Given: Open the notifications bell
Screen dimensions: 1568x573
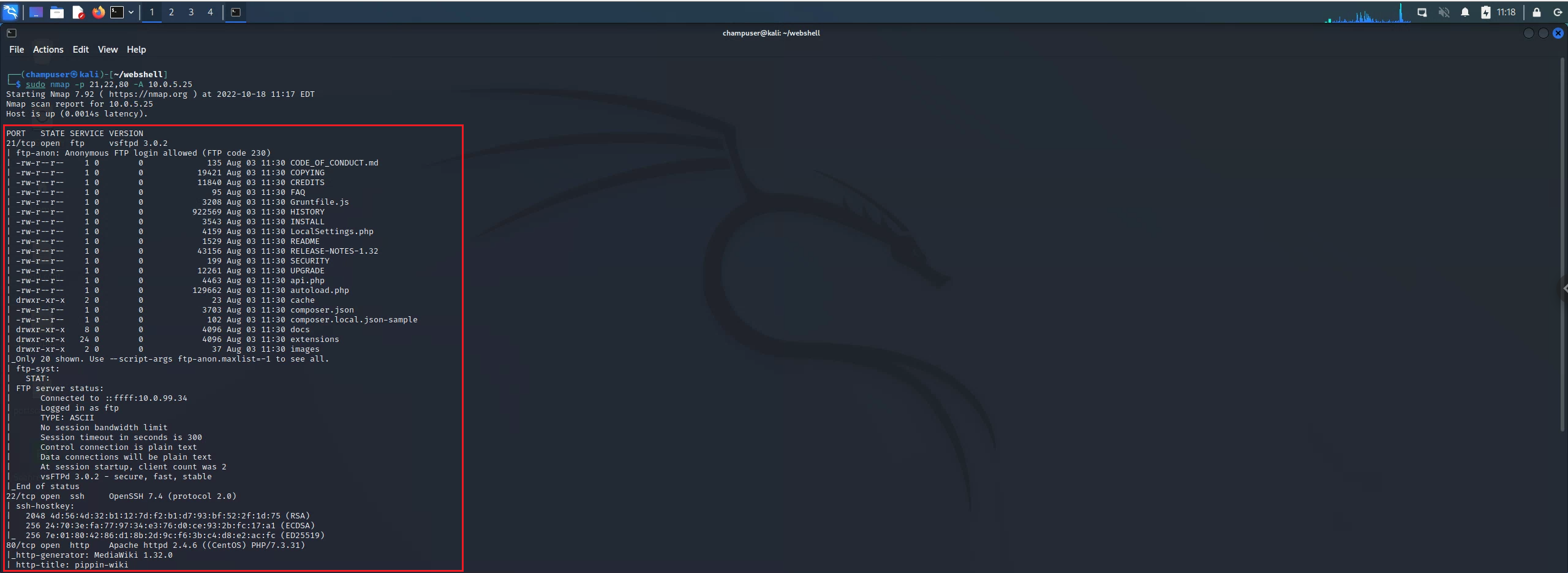Looking at the screenshot, I should 1465,12.
